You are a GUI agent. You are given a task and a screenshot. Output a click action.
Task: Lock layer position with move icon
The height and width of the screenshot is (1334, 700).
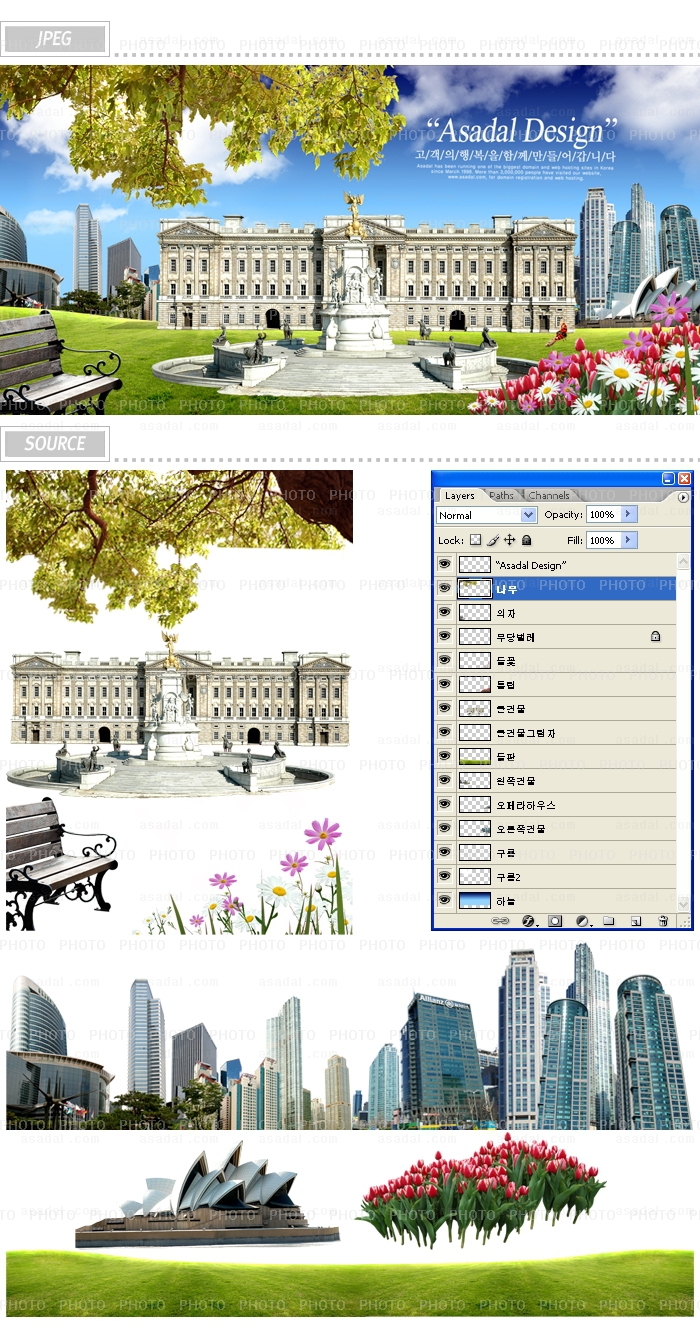coord(509,540)
